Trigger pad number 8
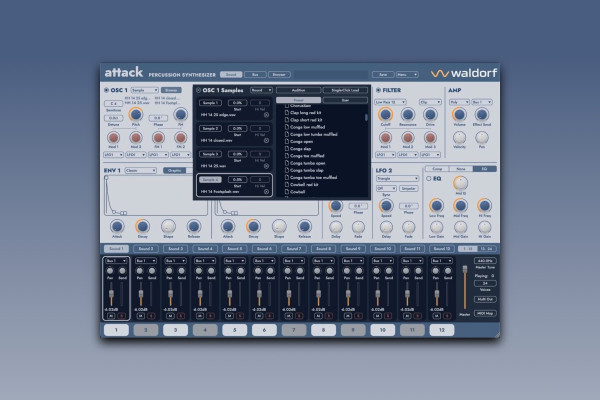Screen dimensions: 600x400 323,330
